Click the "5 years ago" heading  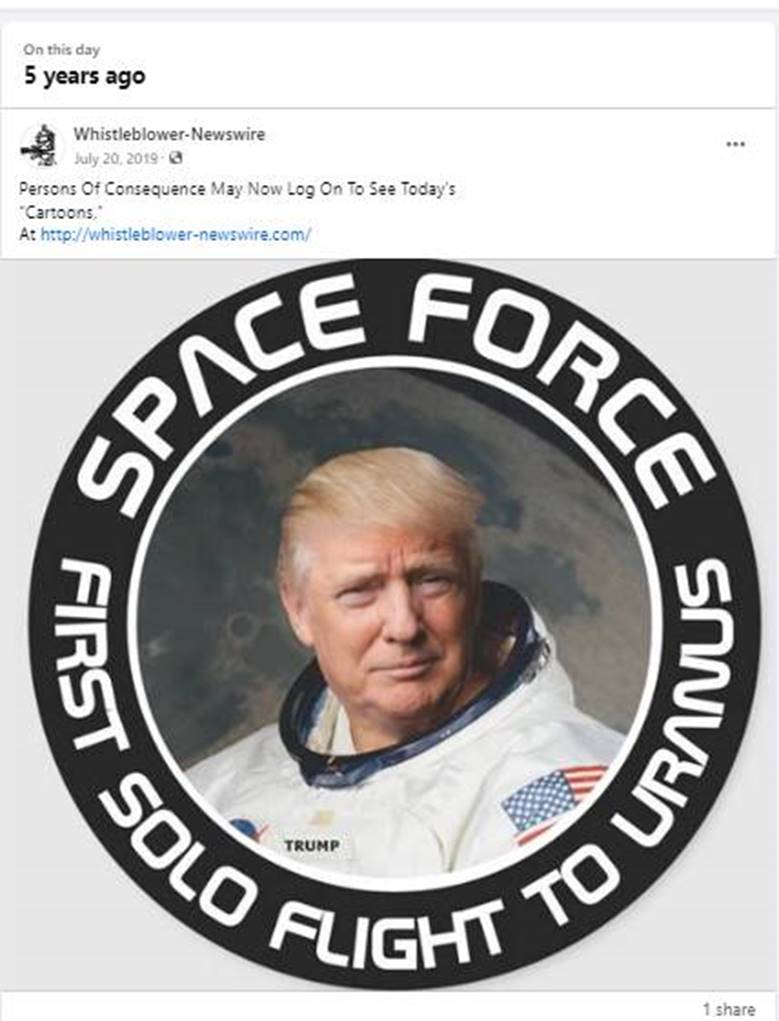pyautogui.click(x=85, y=76)
